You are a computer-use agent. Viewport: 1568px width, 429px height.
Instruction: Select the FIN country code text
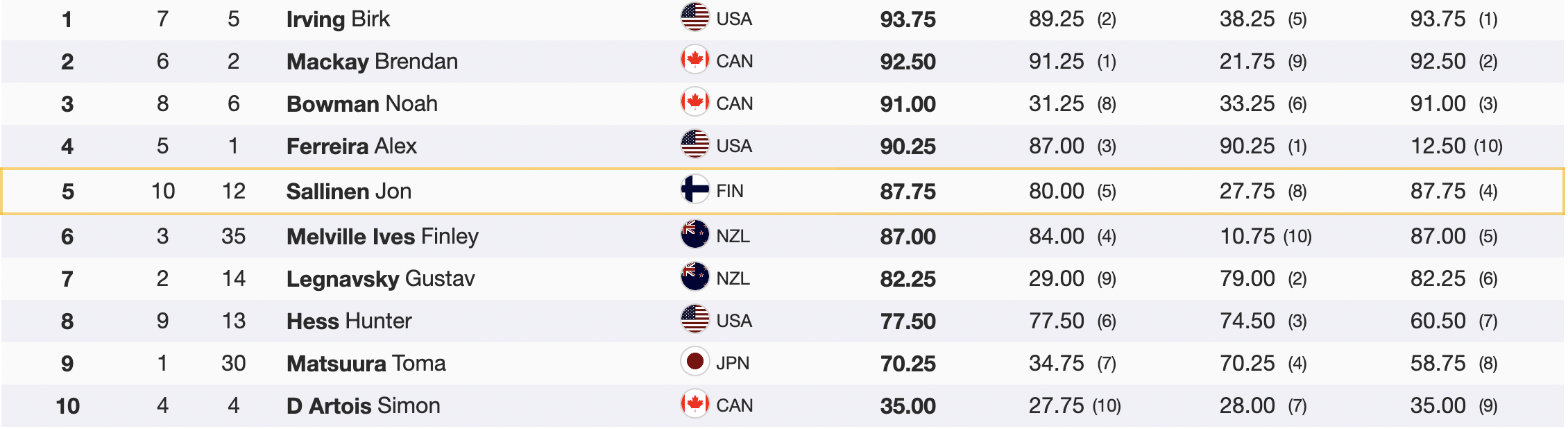(x=730, y=191)
